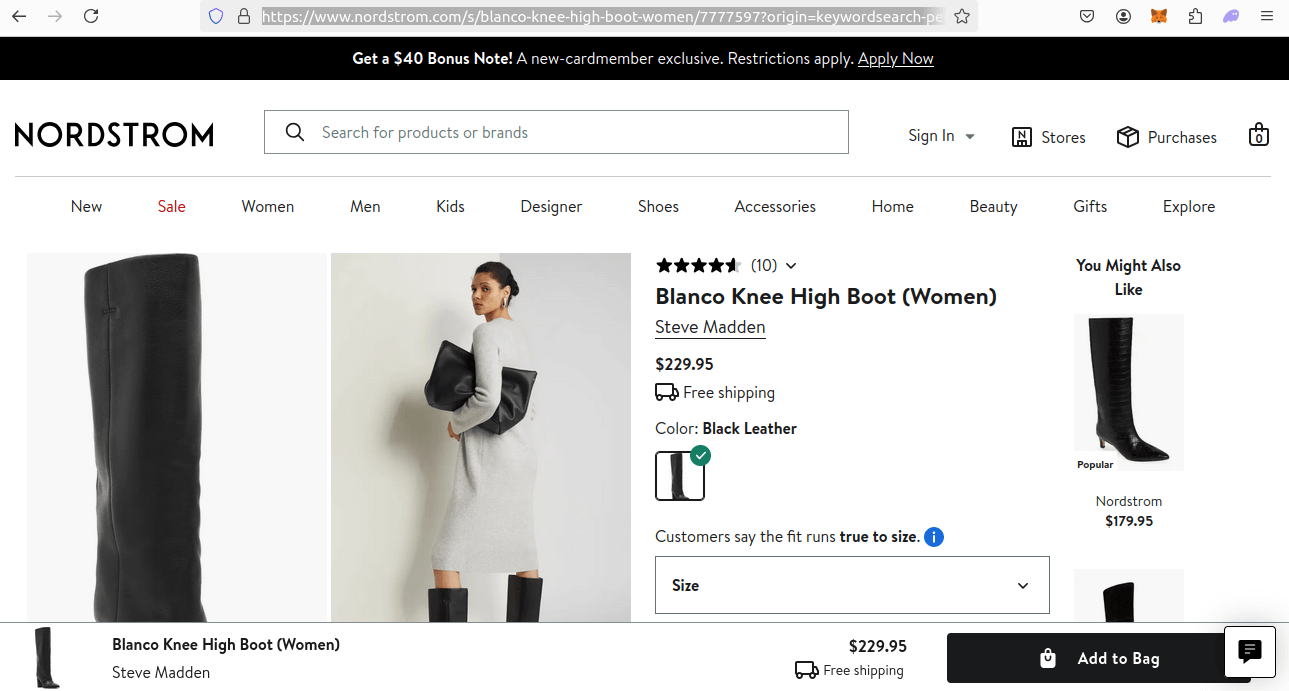Click the Nordstrom label under recommended boot
1289x691 pixels.
(x=1129, y=501)
